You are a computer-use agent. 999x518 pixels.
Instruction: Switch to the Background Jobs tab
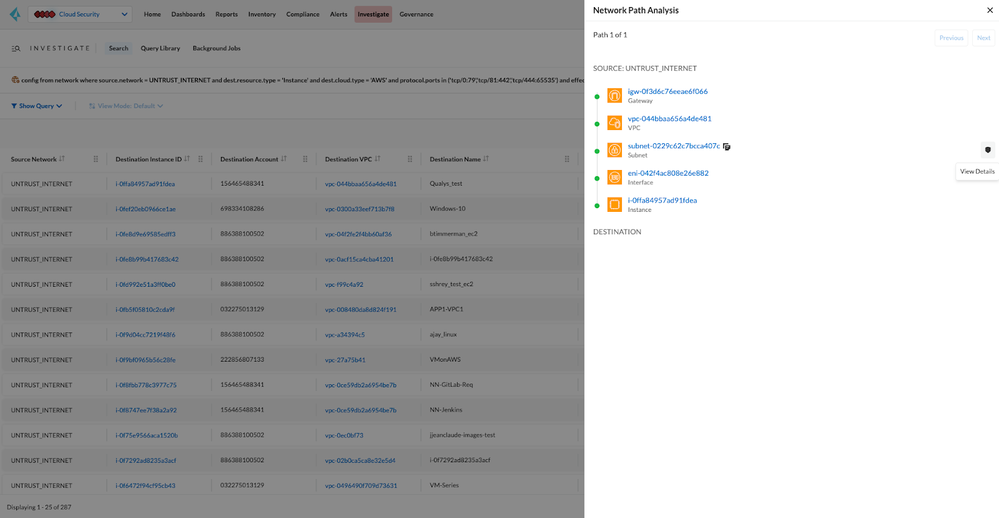pos(217,48)
